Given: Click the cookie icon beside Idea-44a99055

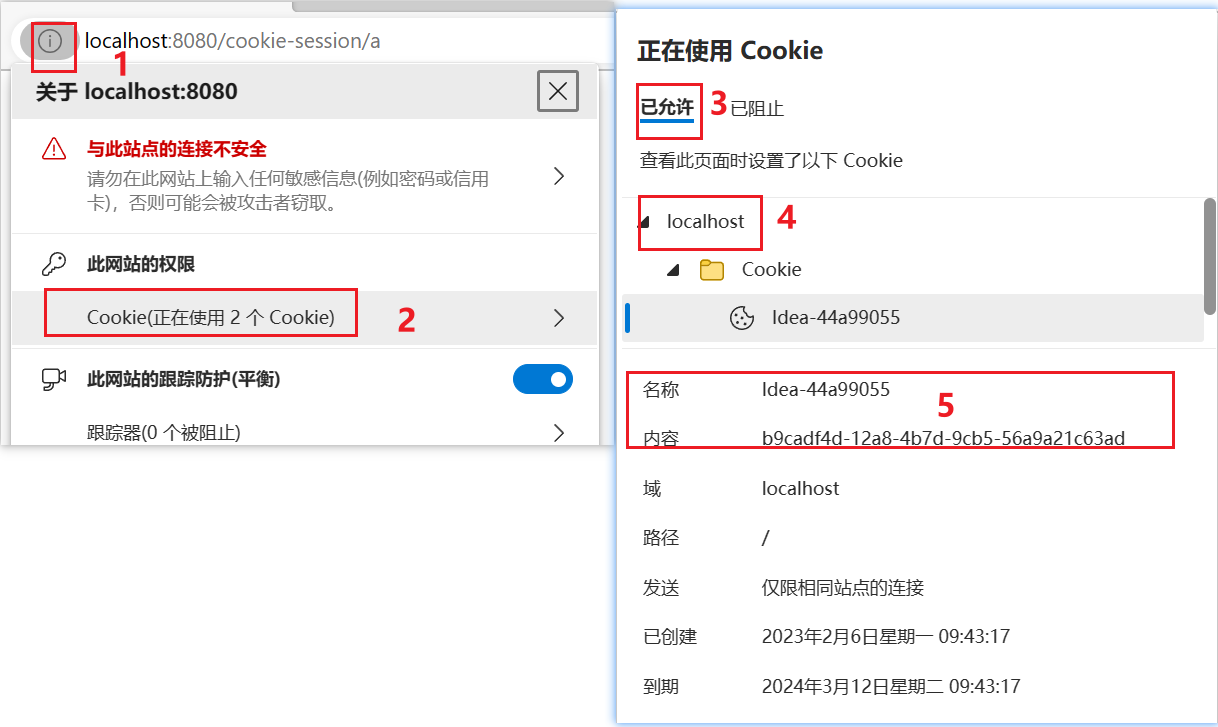Looking at the screenshot, I should pos(742,318).
